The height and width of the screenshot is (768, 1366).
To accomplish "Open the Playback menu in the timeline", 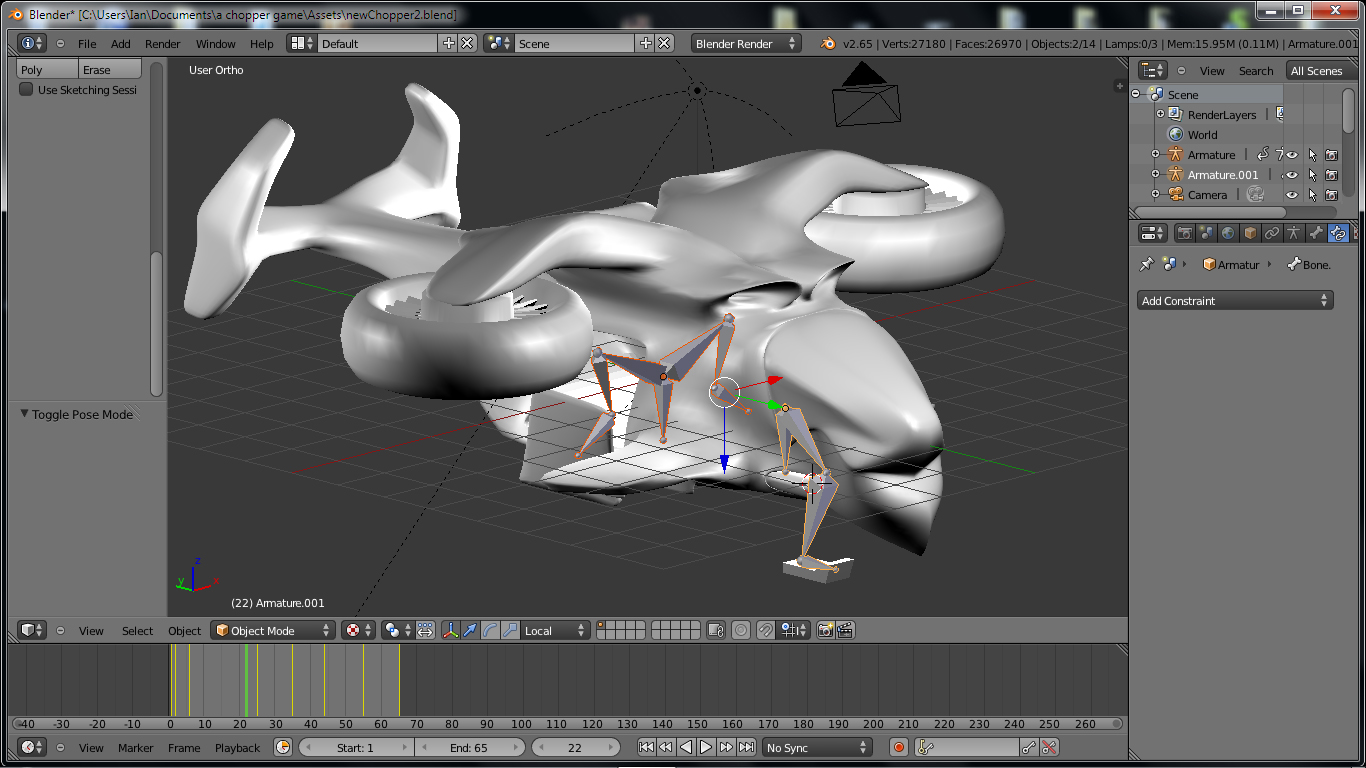I will tap(237, 748).
